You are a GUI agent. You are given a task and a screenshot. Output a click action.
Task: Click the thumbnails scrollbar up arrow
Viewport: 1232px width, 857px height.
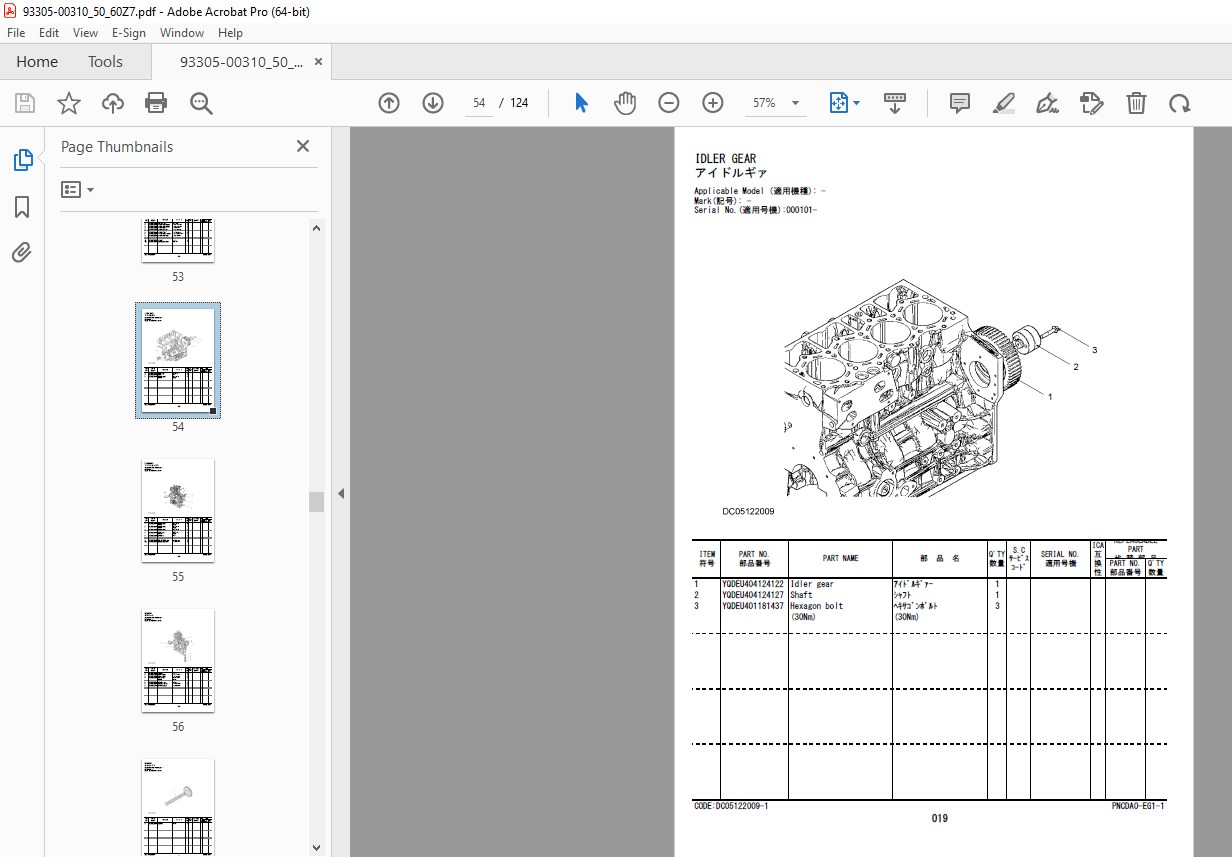tap(317, 228)
